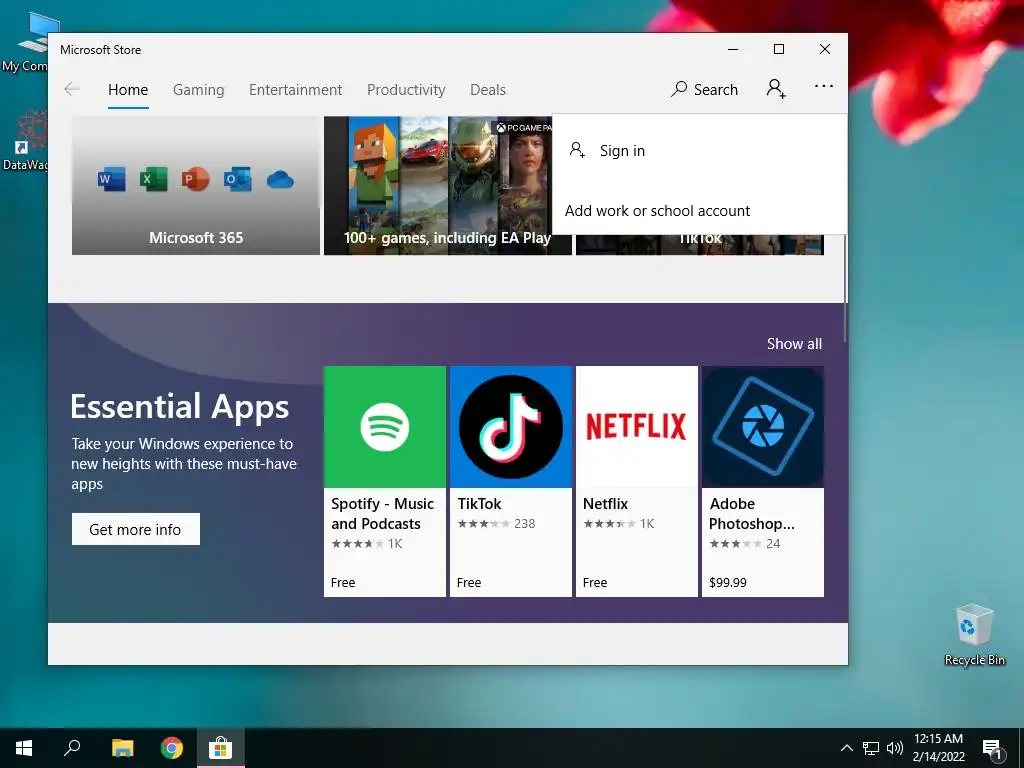
Task: Click the Microsoft Store taskbar icon
Action: coord(221,748)
